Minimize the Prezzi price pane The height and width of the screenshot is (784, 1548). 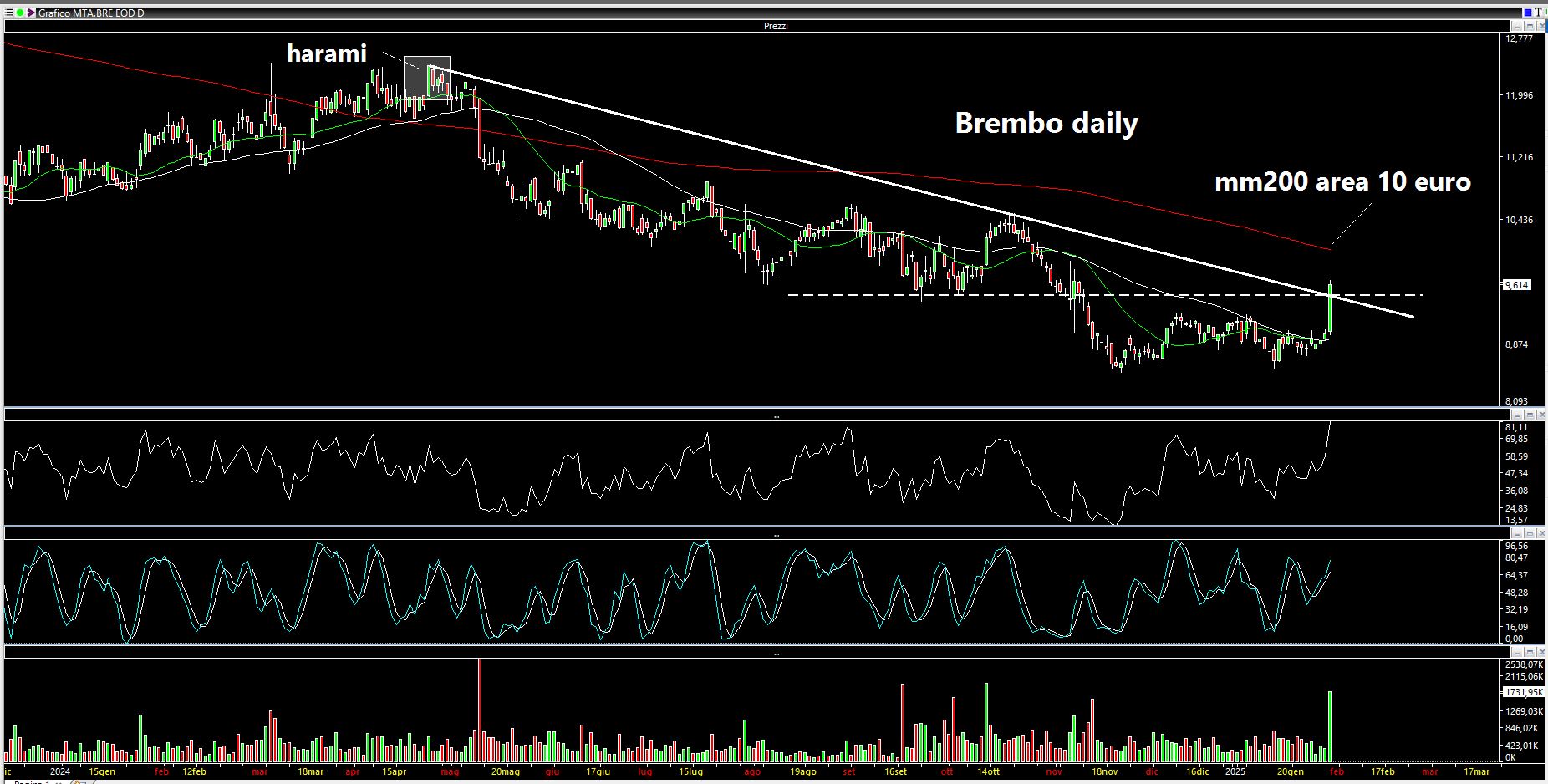coord(1518,26)
